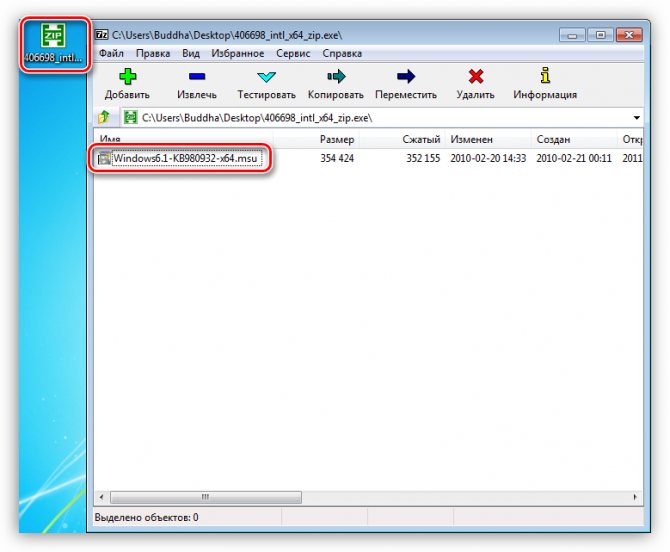Click the status bar text Выделено объектов: 0

click(146, 517)
